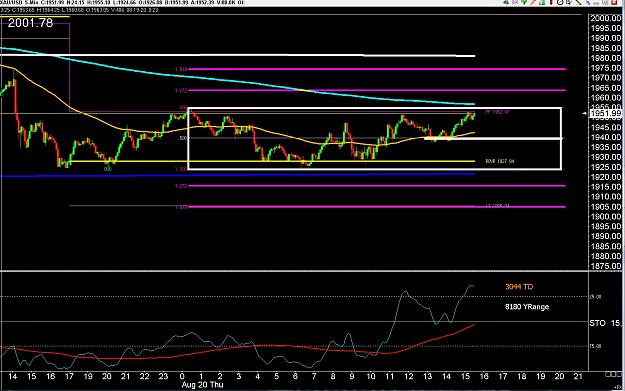This screenshot has height=391, width=625.
Task: Select the 500 Fibonacci midpoint label
Action: [x=183, y=138]
